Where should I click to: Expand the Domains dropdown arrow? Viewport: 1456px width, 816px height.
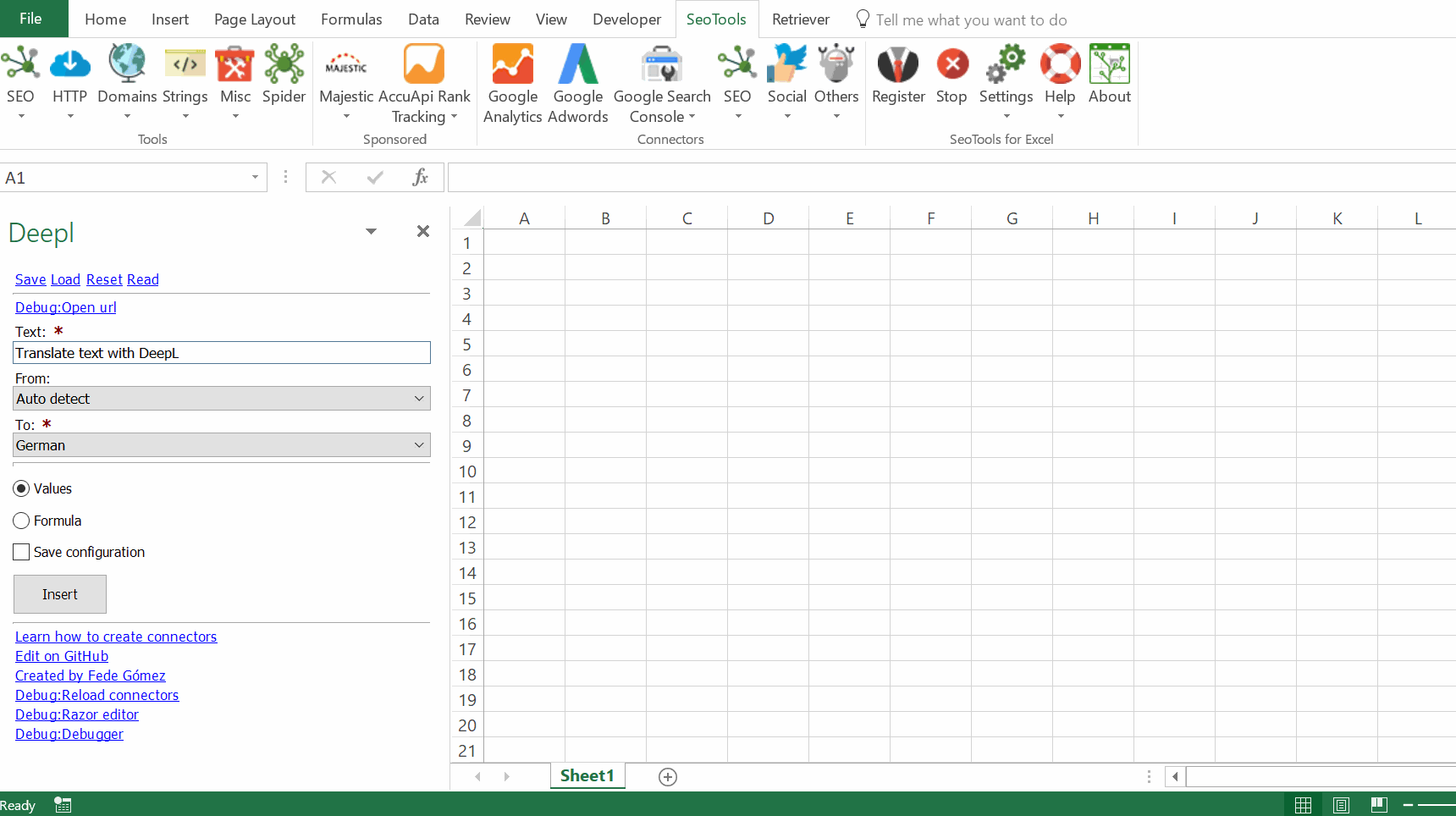(127, 116)
